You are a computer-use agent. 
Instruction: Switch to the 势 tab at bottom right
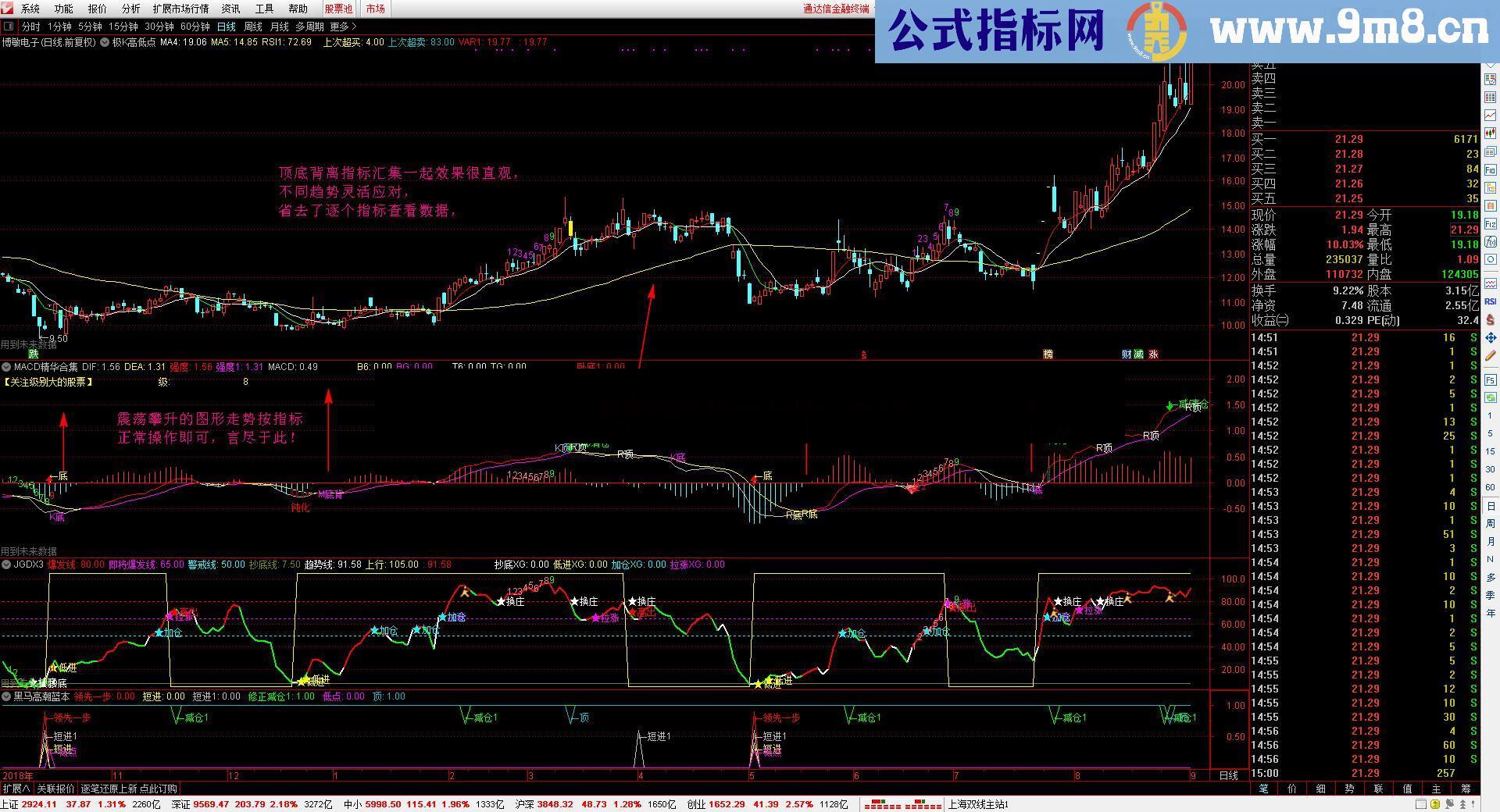1348,789
